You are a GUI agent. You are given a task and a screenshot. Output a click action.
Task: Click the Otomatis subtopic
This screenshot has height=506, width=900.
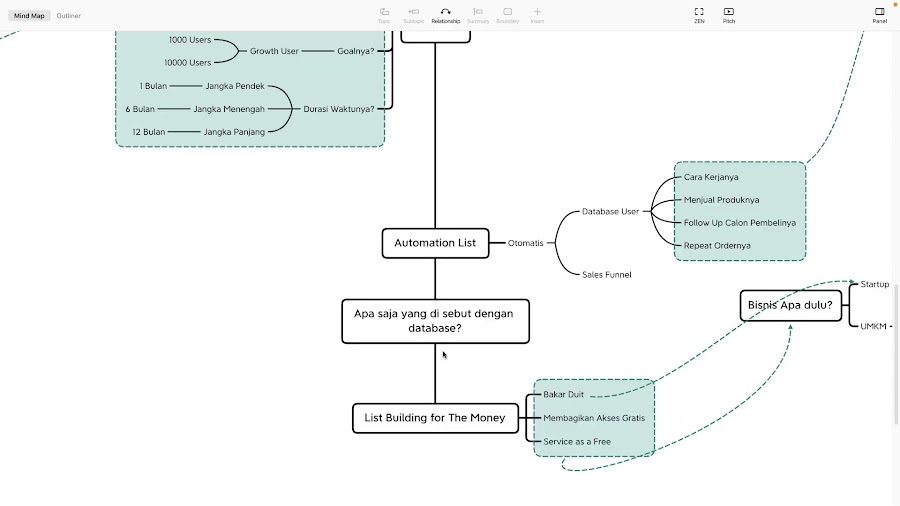tap(525, 243)
